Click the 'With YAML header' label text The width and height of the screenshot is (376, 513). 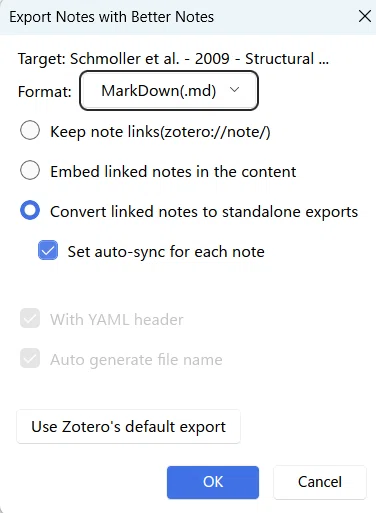coord(117,320)
